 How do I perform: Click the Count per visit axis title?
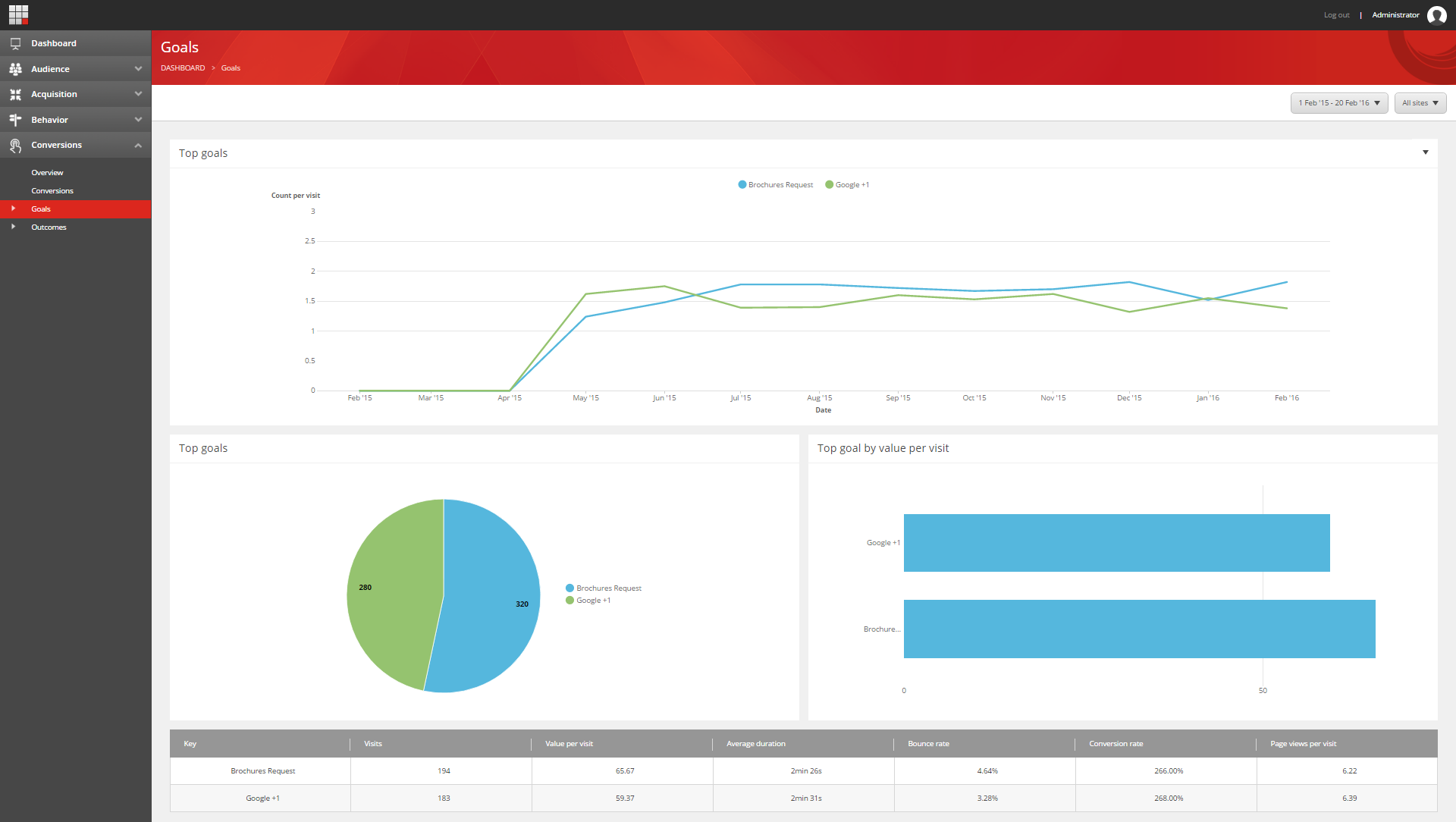pos(296,196)
